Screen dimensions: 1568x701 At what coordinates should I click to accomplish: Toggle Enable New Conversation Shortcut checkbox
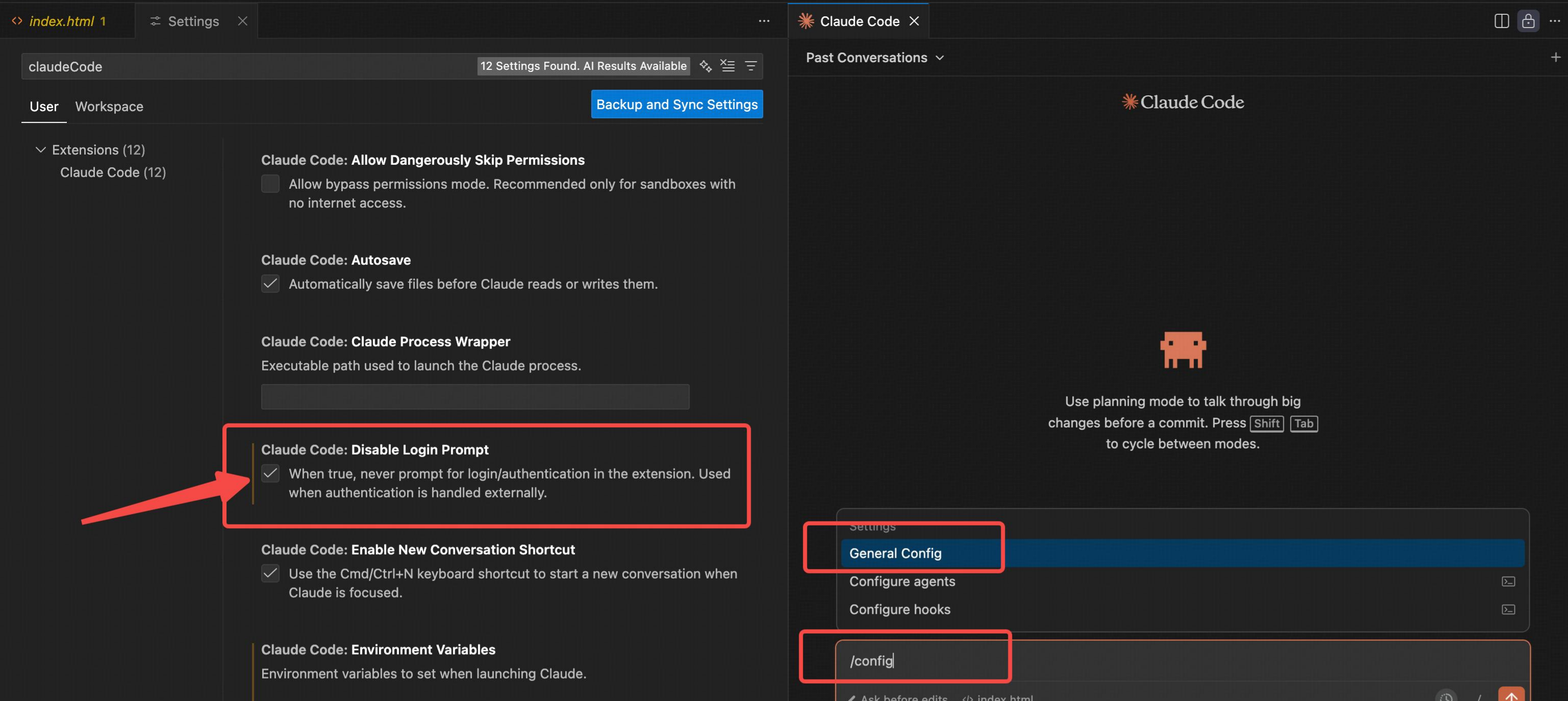point(270,573)
